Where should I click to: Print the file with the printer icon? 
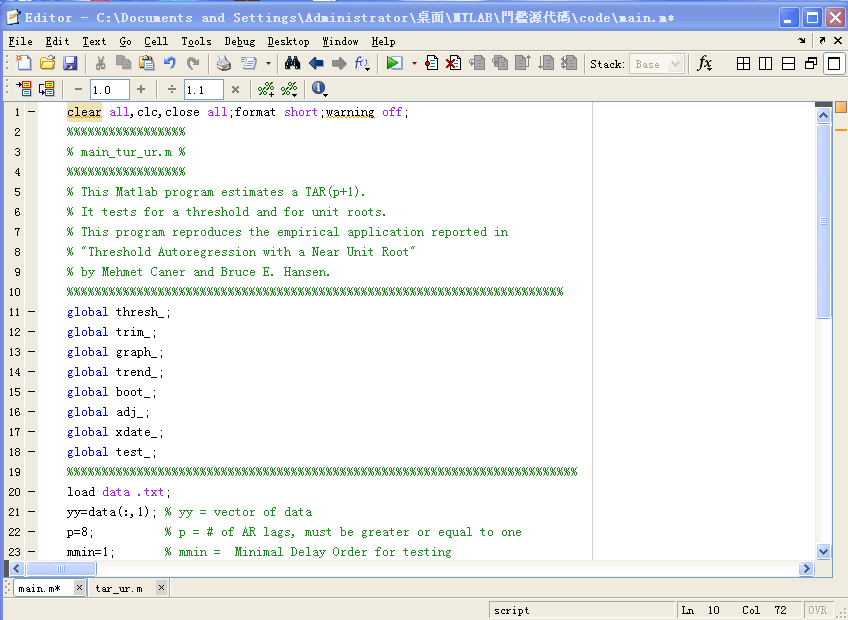point(224,63)
